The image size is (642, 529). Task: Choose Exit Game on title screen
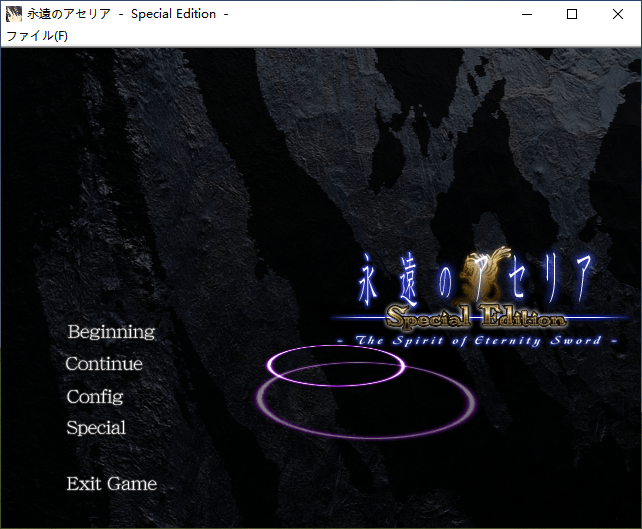pyautogui.click(x=111, y=484)
